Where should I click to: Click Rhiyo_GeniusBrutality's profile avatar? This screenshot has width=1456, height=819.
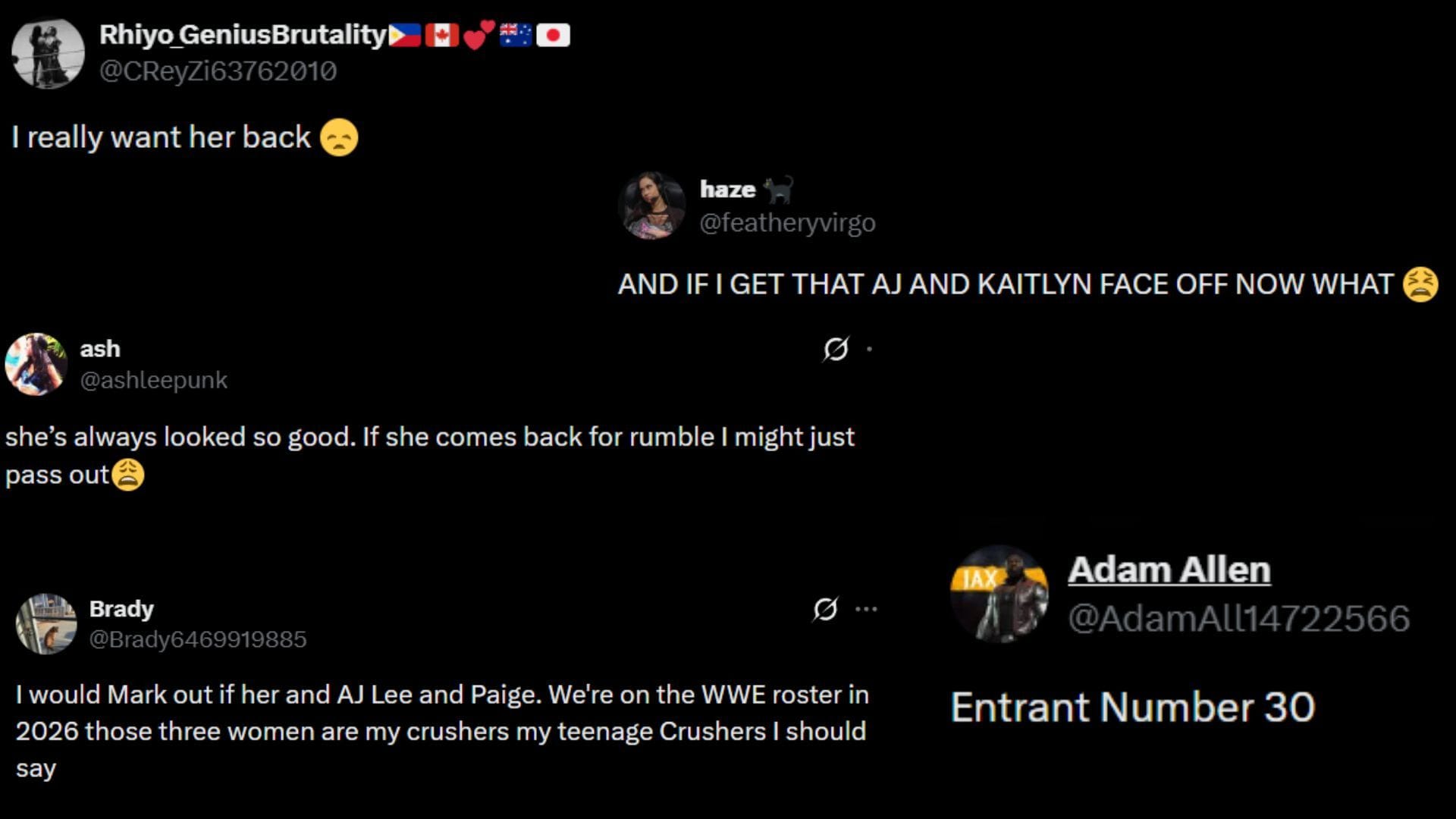click(x=48, y=52)
